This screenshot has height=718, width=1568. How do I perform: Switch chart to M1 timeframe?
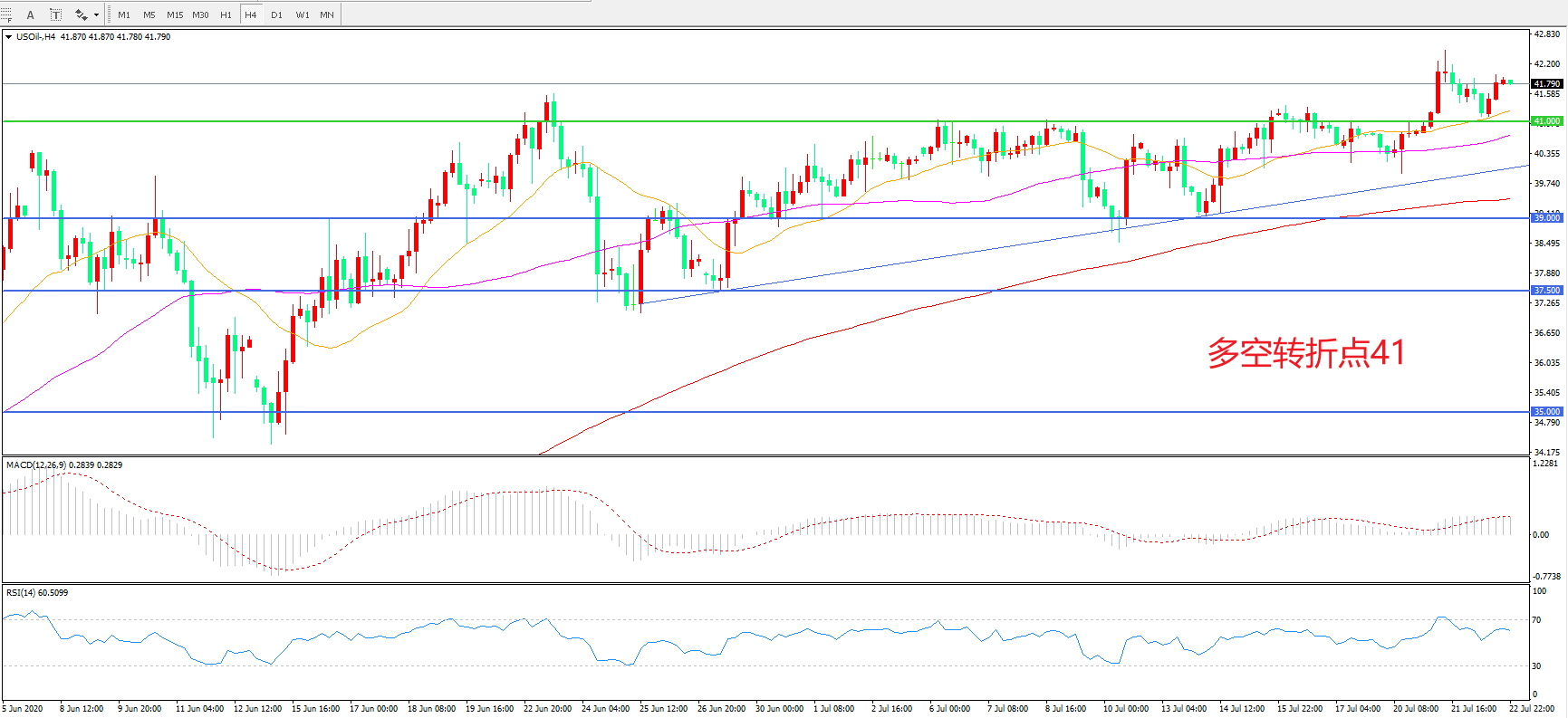[124, 14]
